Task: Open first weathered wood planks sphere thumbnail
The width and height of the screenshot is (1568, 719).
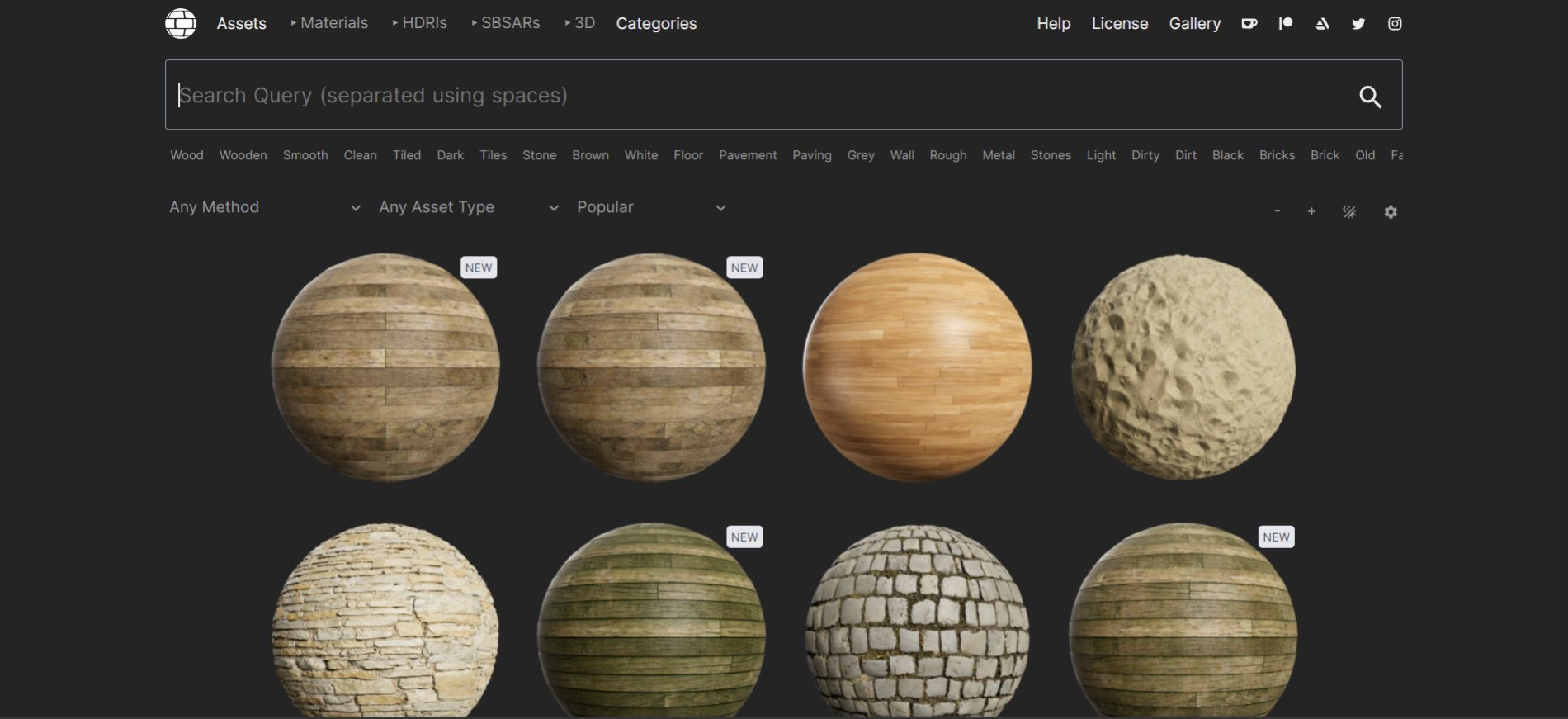Action: [x=385, y=367]
